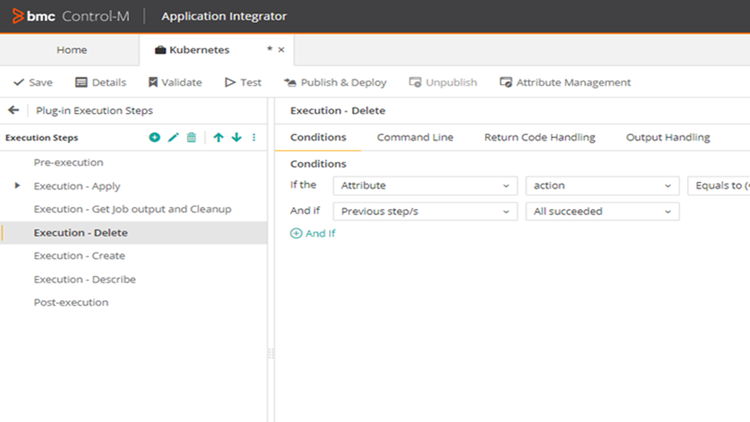Viewport: 750px width, 422px height.
Task: Click the panel splitter handle
Action: point(271,353)
